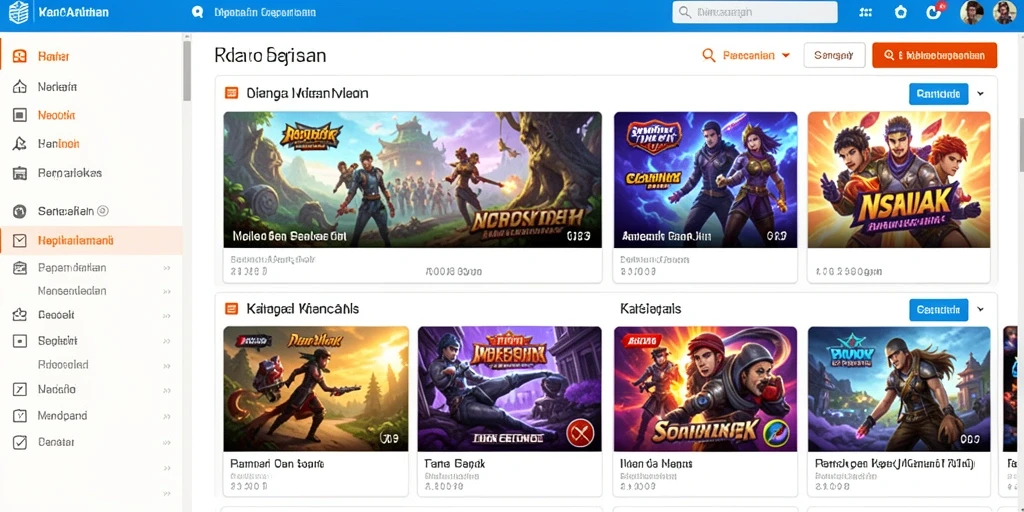This screenshot has height=512, width=1024.
Task: Collapse the Dianga section with its chevron
Action: click(x=980, y=94)
